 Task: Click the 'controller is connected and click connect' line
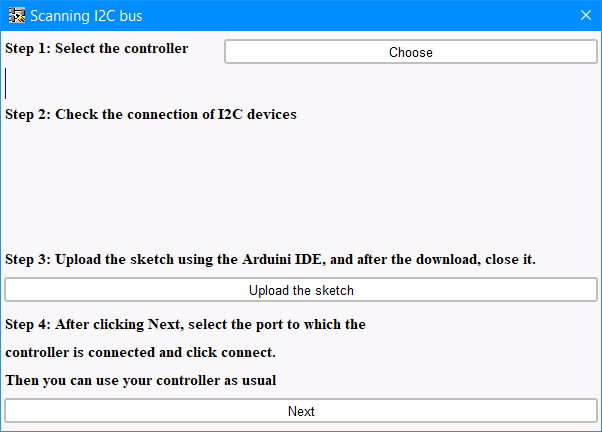point(140,353)
